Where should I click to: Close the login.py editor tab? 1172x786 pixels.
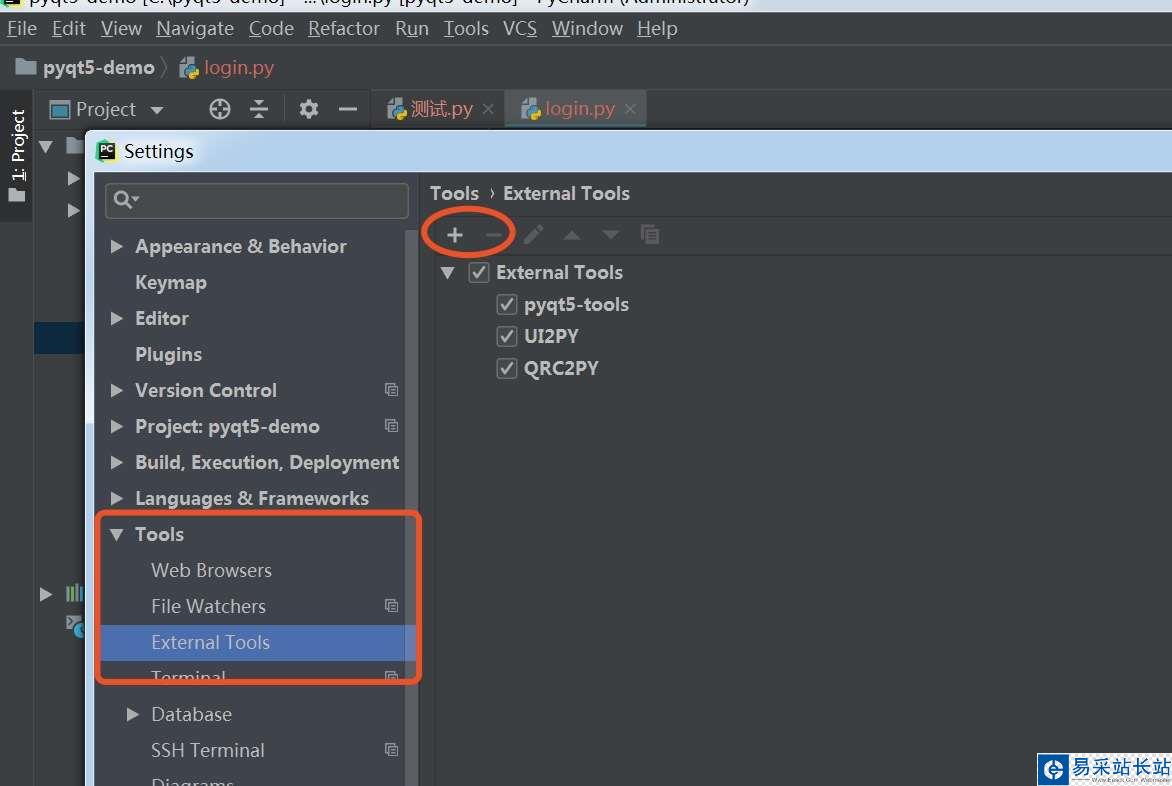630,109
